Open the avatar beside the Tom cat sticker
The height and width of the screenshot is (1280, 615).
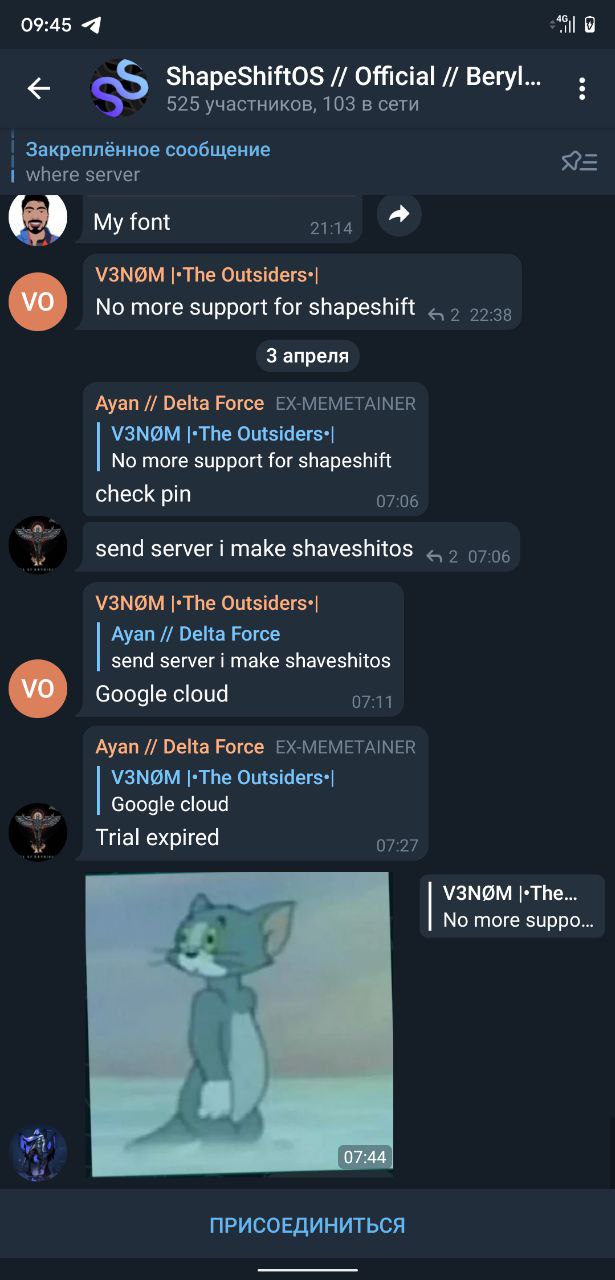pyautogui.click(x=38, y=1153)
